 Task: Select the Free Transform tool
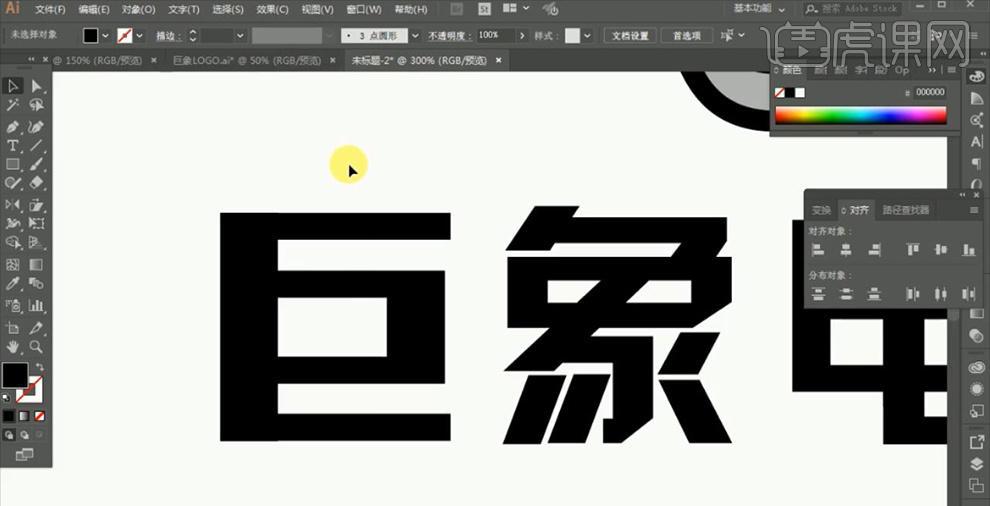coord(37,223)
